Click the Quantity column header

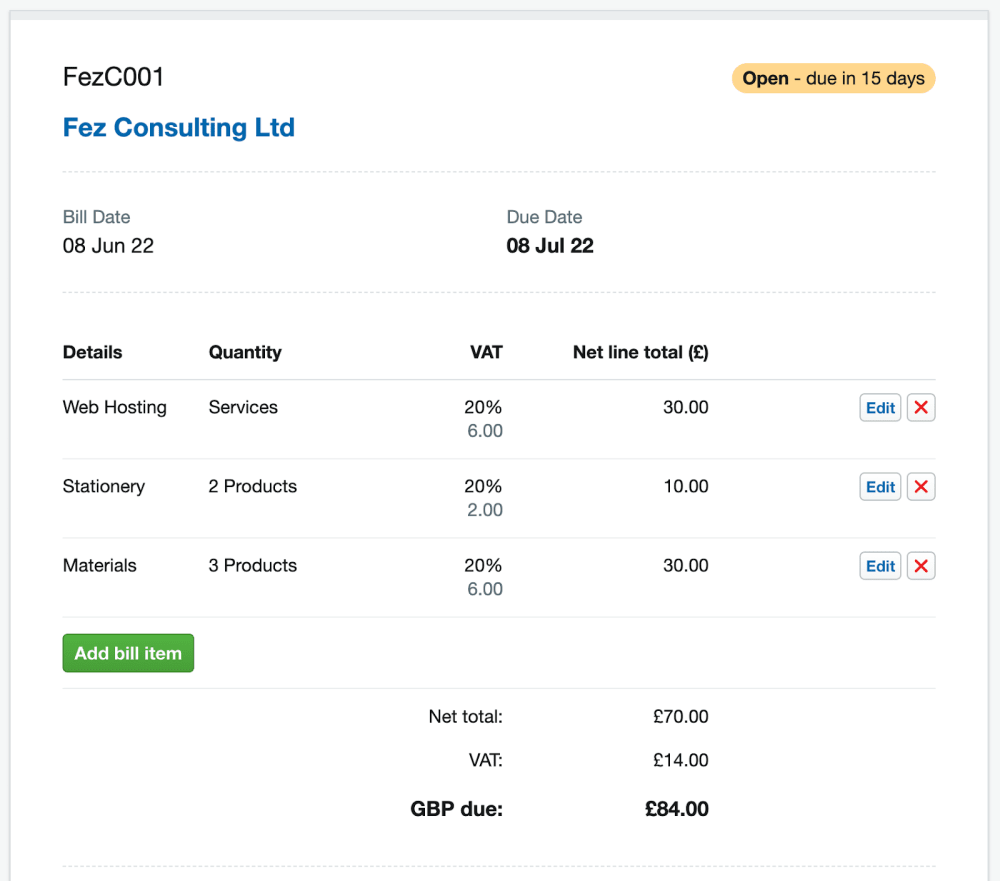tap(245, 352)
